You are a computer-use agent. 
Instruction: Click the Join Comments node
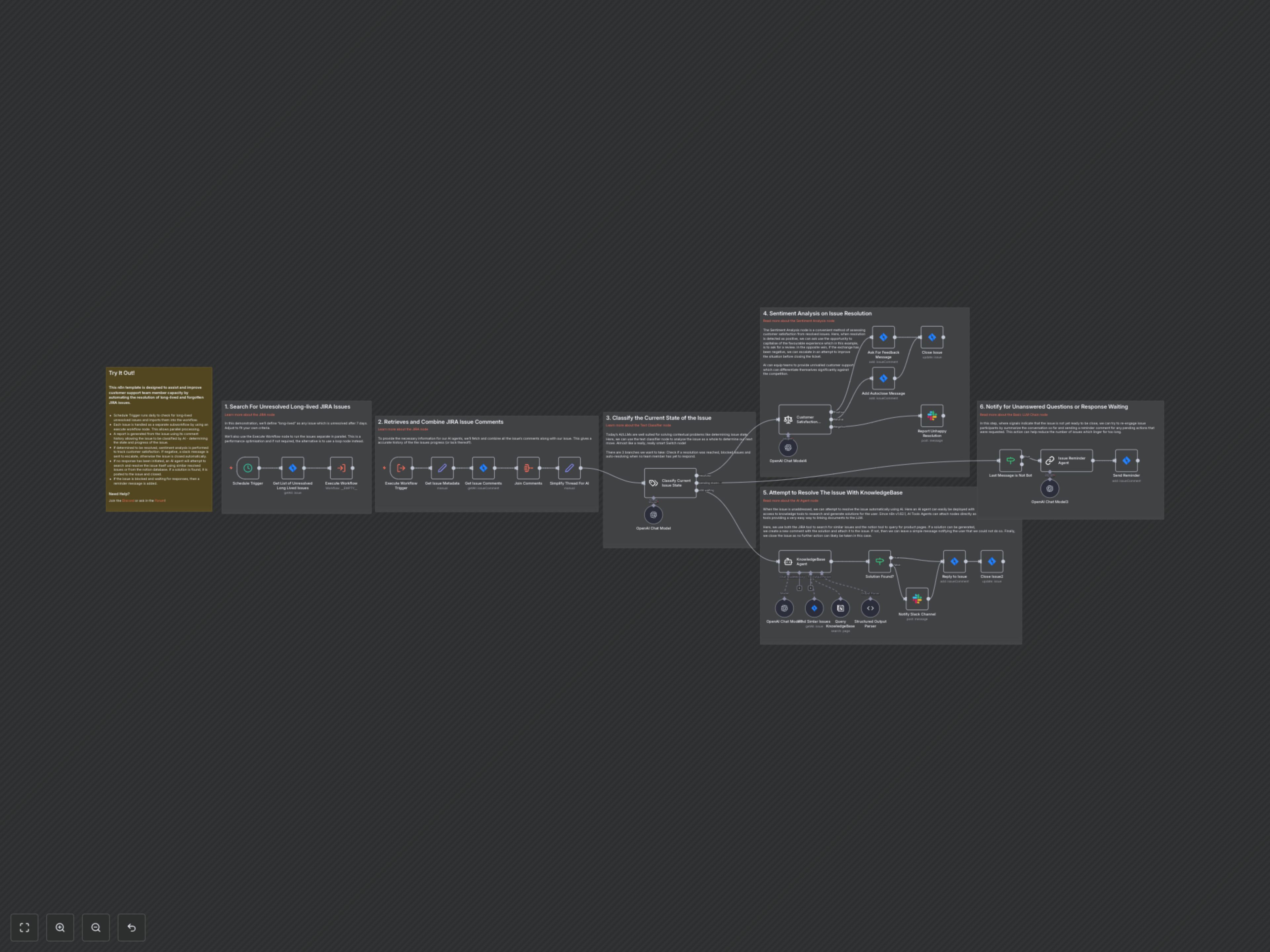click(528, 468)
